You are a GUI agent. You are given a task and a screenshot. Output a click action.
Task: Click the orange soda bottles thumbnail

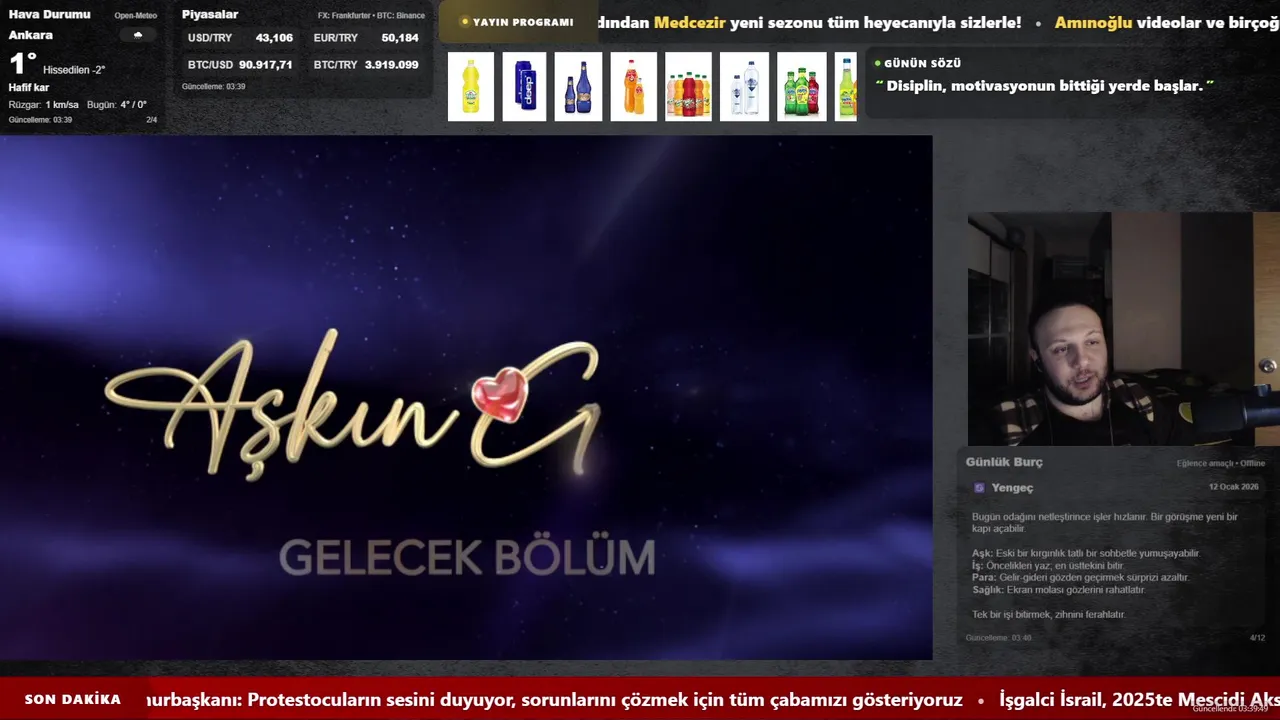coord(633,87)
